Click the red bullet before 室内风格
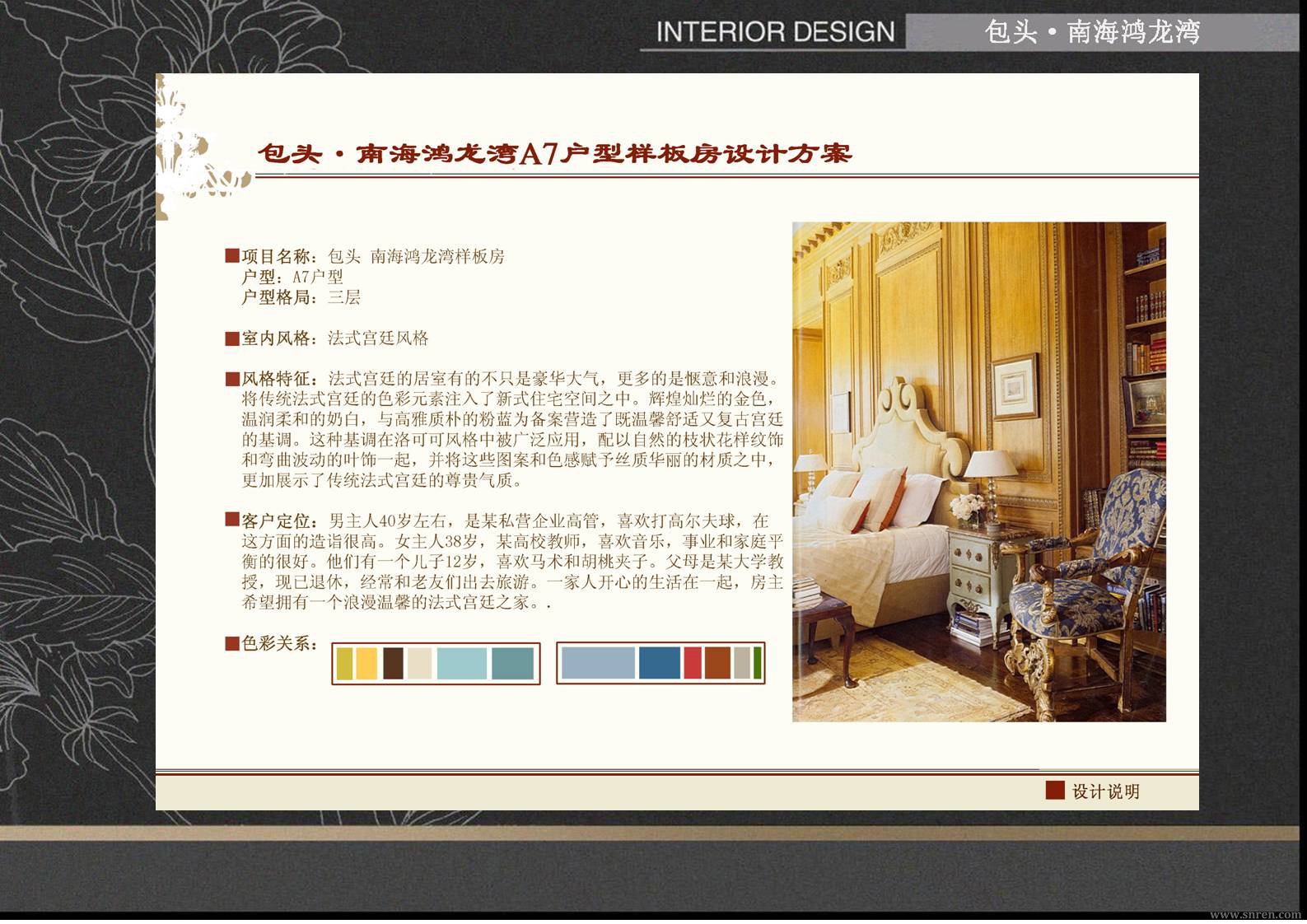 point(232,338)
